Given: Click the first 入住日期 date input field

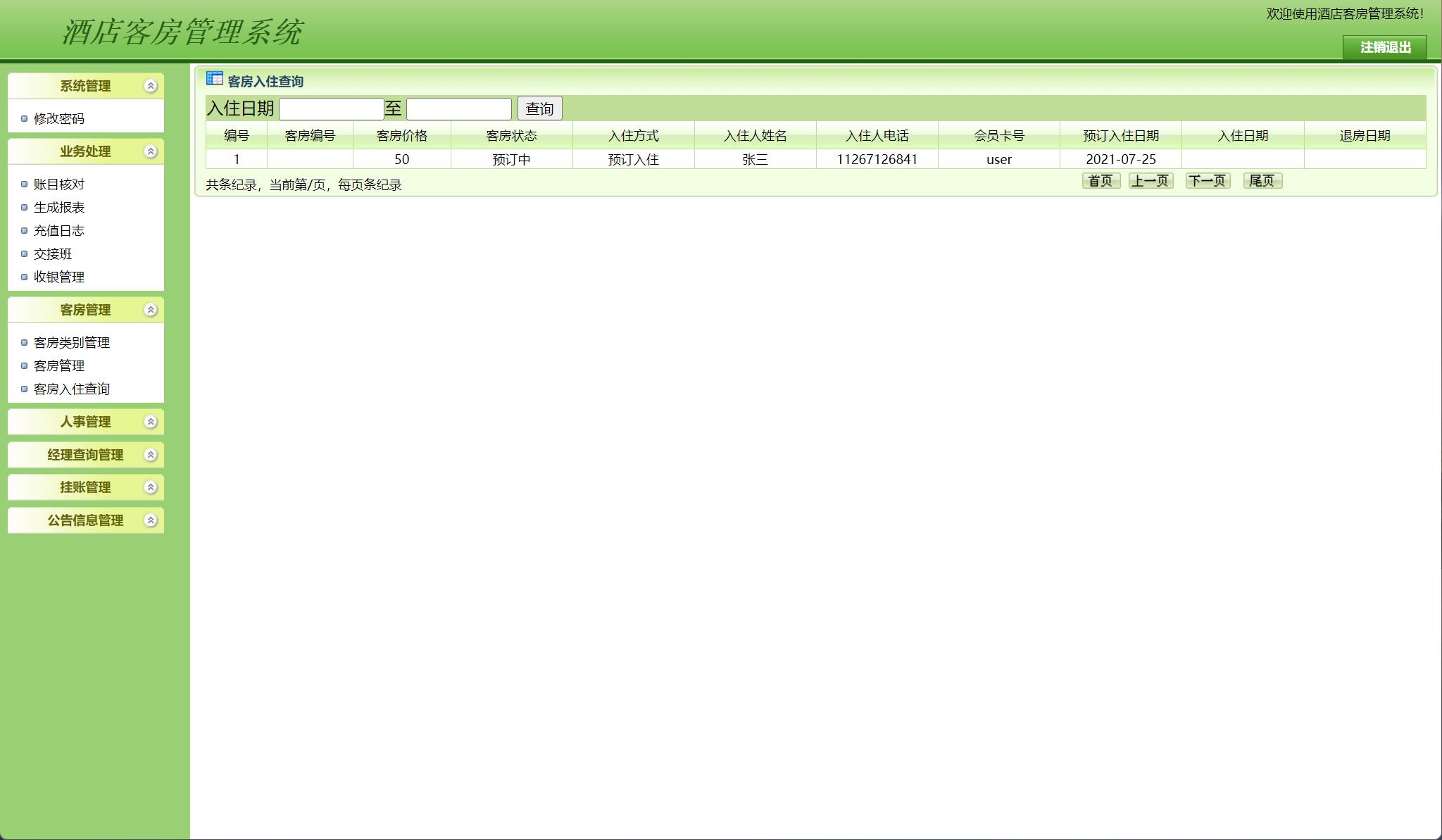Looking at the screenshot, I should 331,108.
